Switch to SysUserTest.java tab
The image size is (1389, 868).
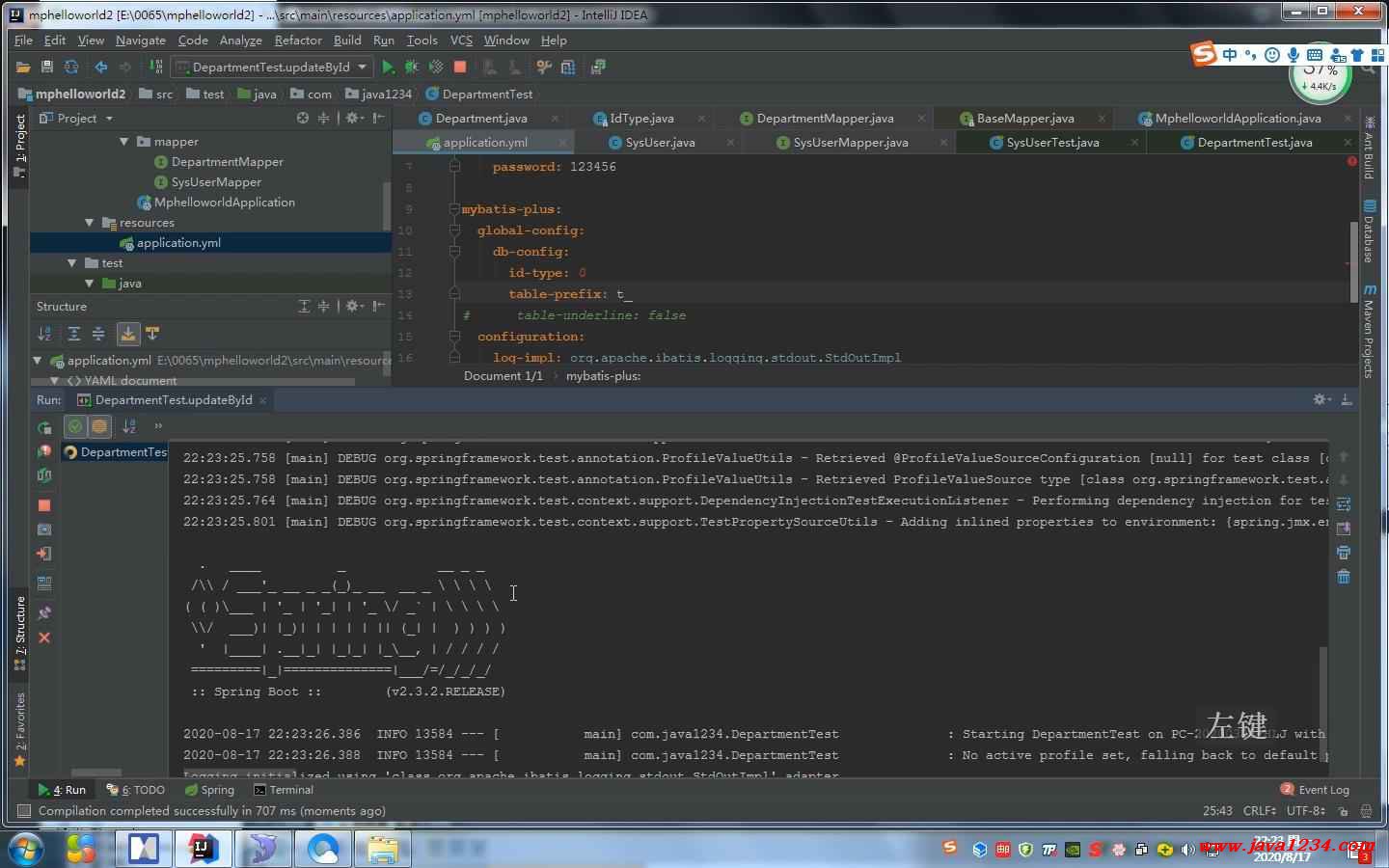point(1052,142)
